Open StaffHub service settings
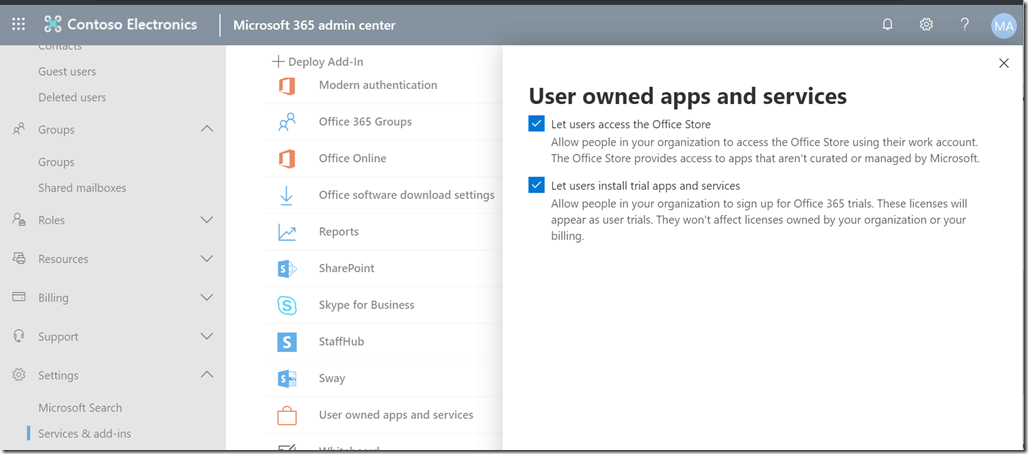 (x=342, y=342)
